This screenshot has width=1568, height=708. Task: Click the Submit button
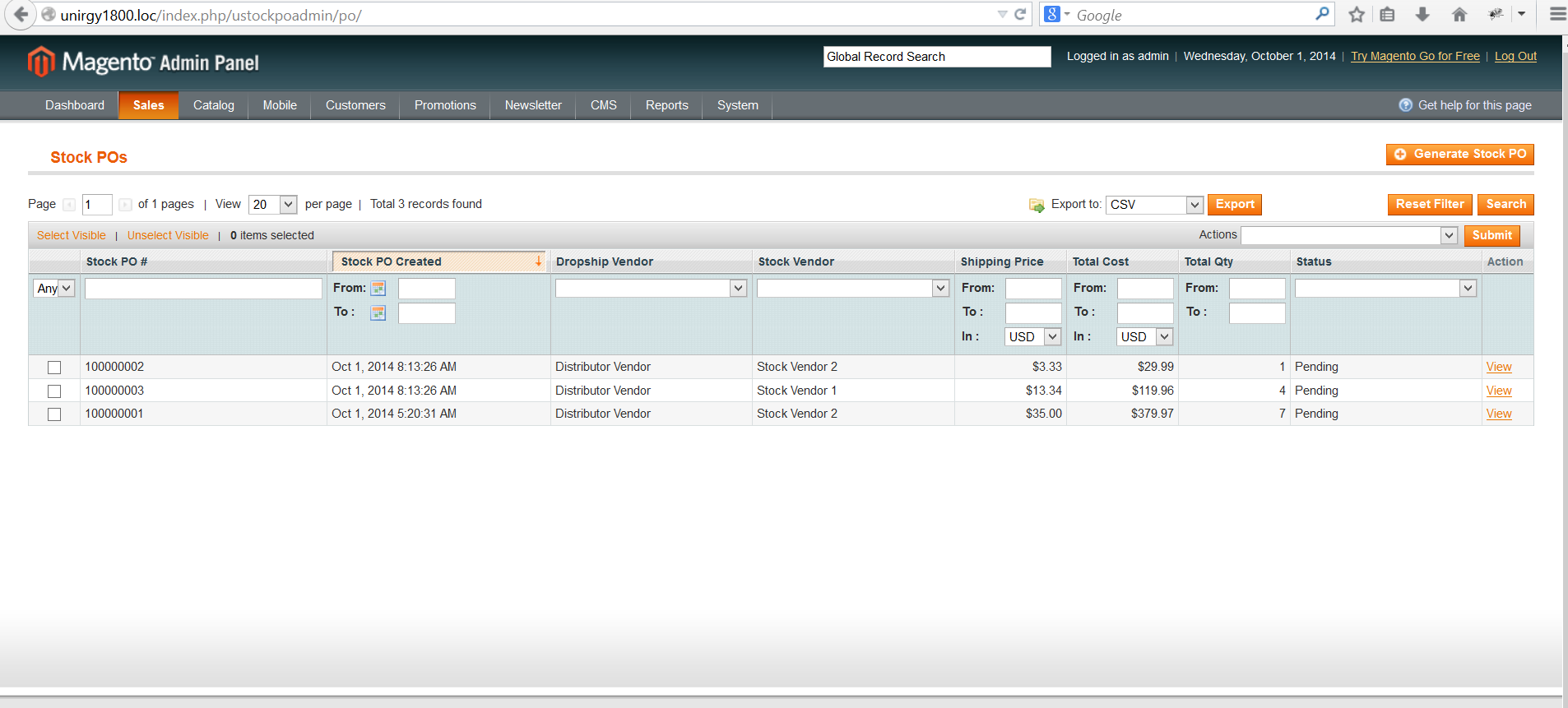tap(1491, 236)
